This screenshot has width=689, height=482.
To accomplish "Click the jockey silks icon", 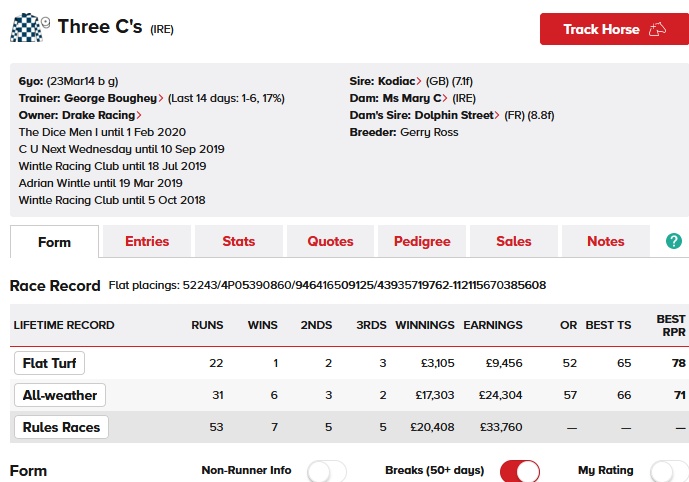I will point(25,27).
